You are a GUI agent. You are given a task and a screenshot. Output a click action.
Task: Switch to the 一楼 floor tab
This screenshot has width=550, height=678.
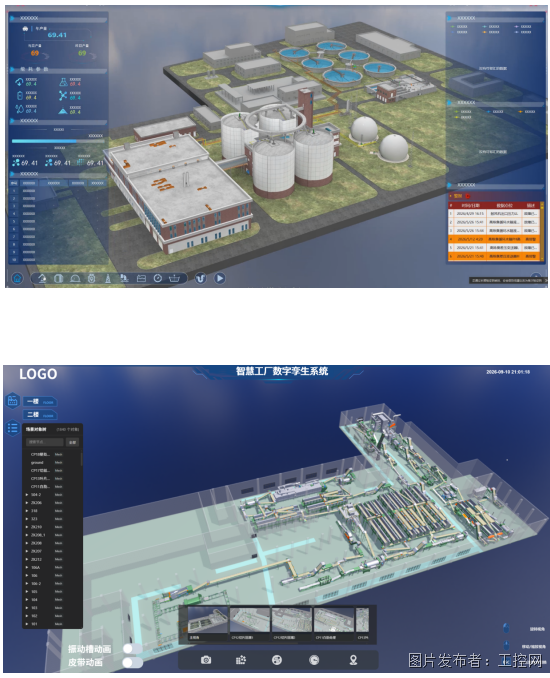click(x=40, y=402)
